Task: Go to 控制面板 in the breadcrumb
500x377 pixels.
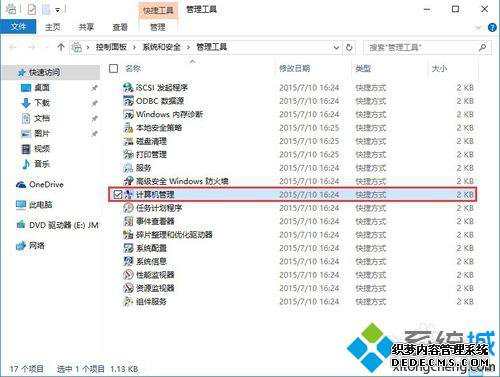Action: tap(111, 47)
